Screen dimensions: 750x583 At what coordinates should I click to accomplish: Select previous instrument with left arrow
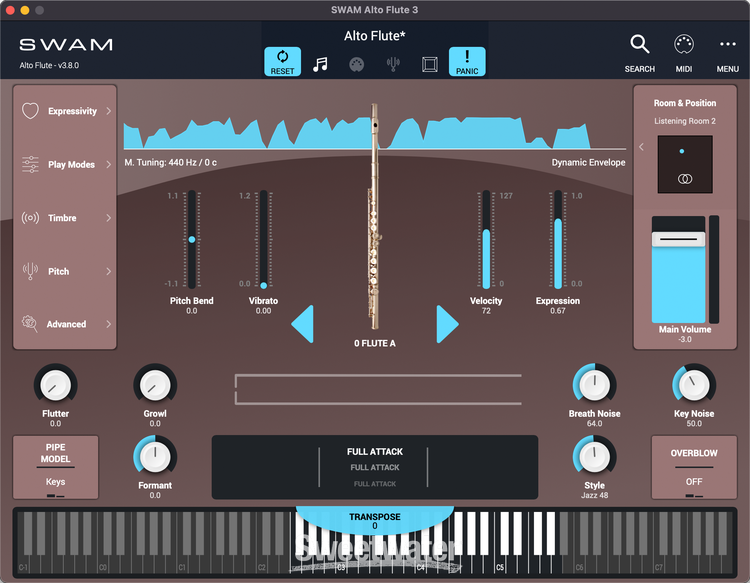coord(302,324)
